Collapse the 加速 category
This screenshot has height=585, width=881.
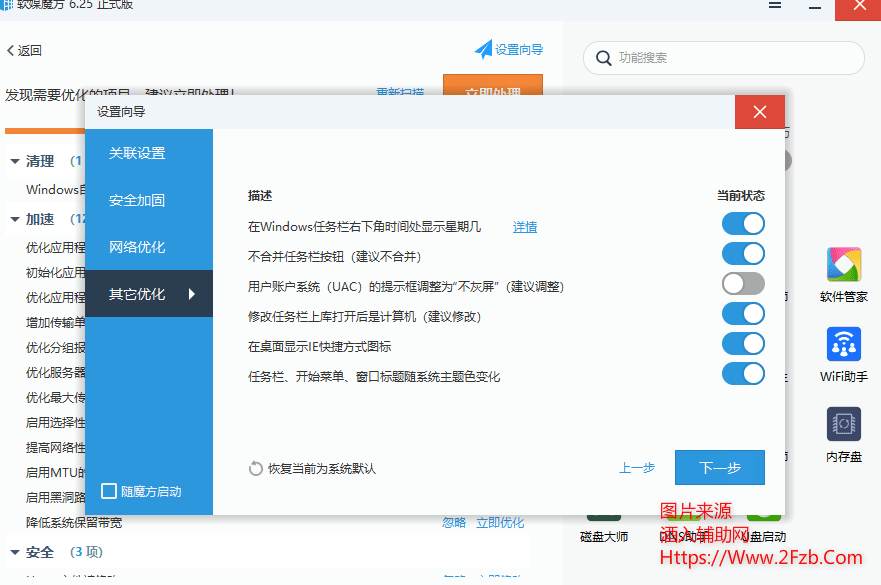(15, 219)
